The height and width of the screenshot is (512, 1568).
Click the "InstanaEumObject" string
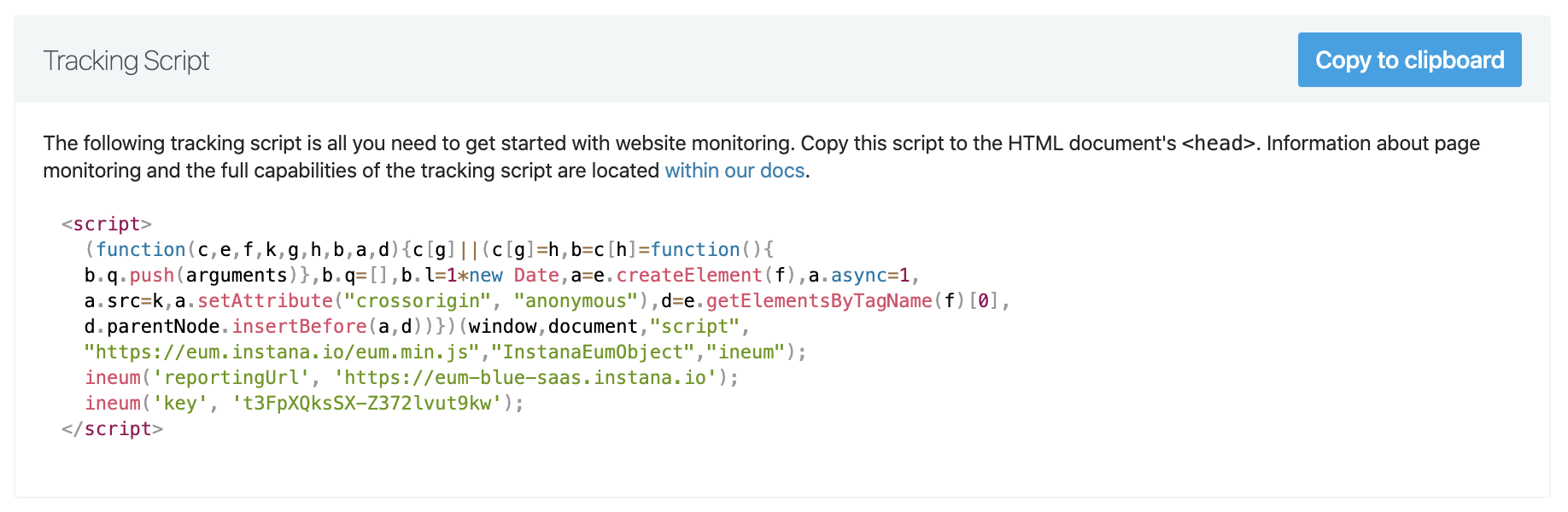coord(593,352)
